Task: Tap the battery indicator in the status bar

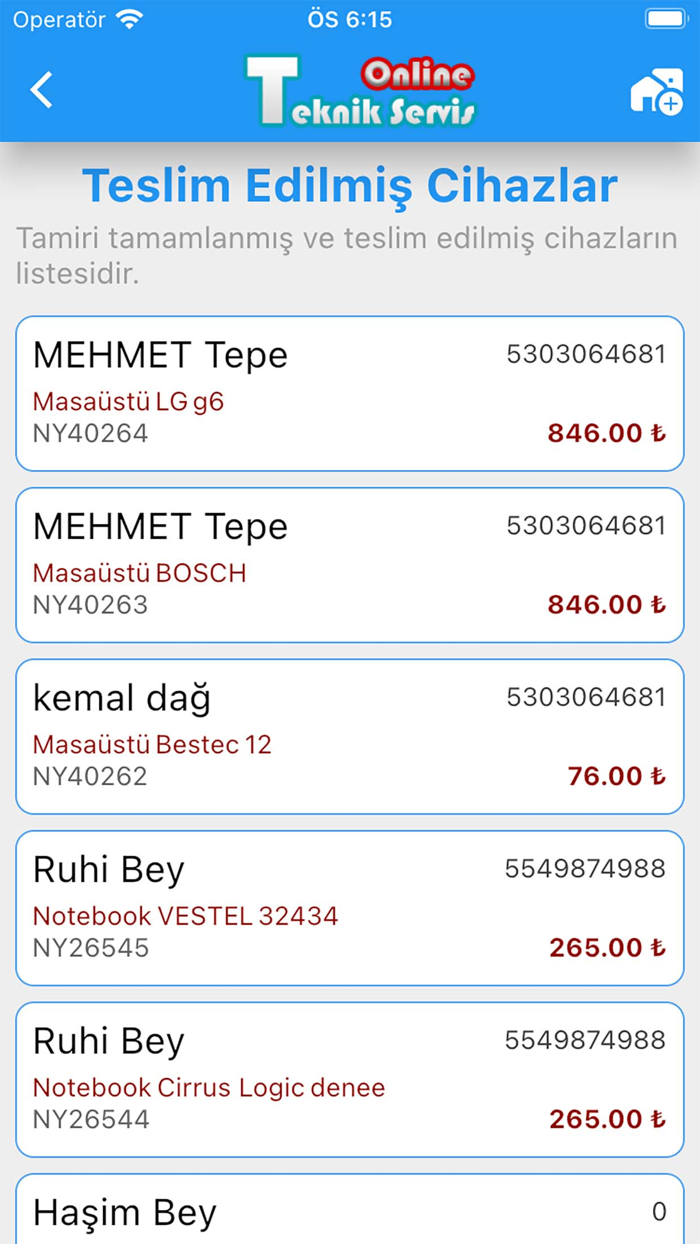Action: (x=664, y=18)
